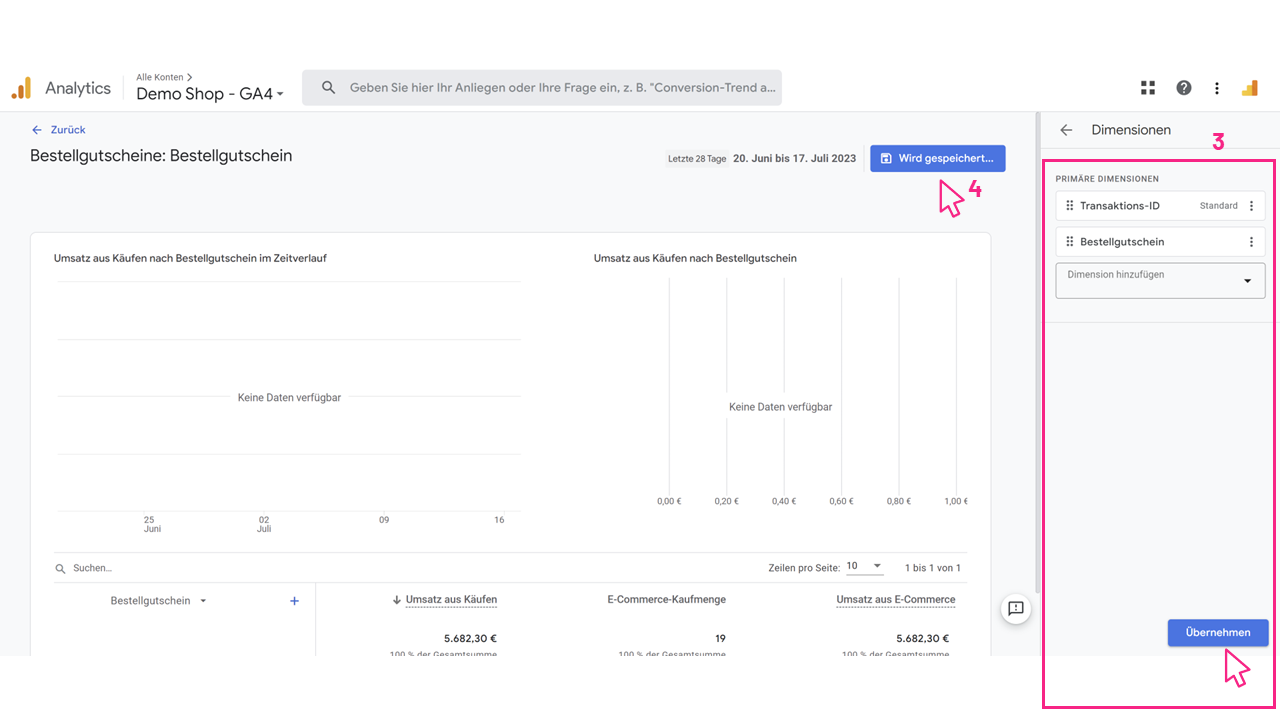Click the table search magnifier icon
The width and height of the screenshot is (1280, 720).
tap(61, 568)
